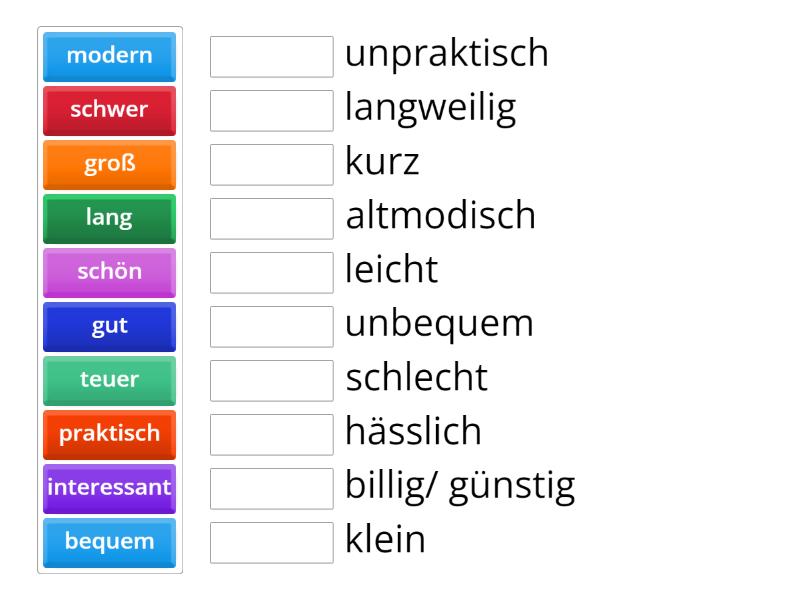Screen dimensions: 800x600
Task: Click the blue 'modern' word tile
Action: 110,56
